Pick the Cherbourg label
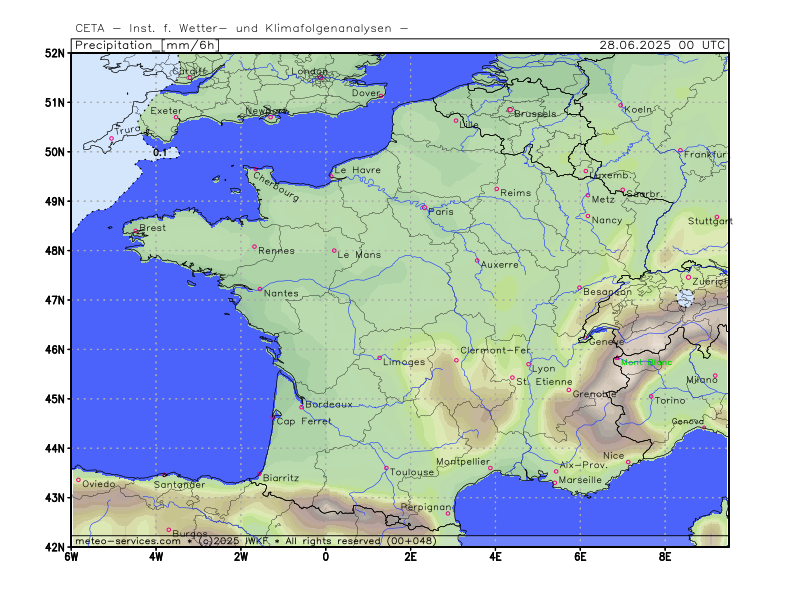 tap(276, 187)
